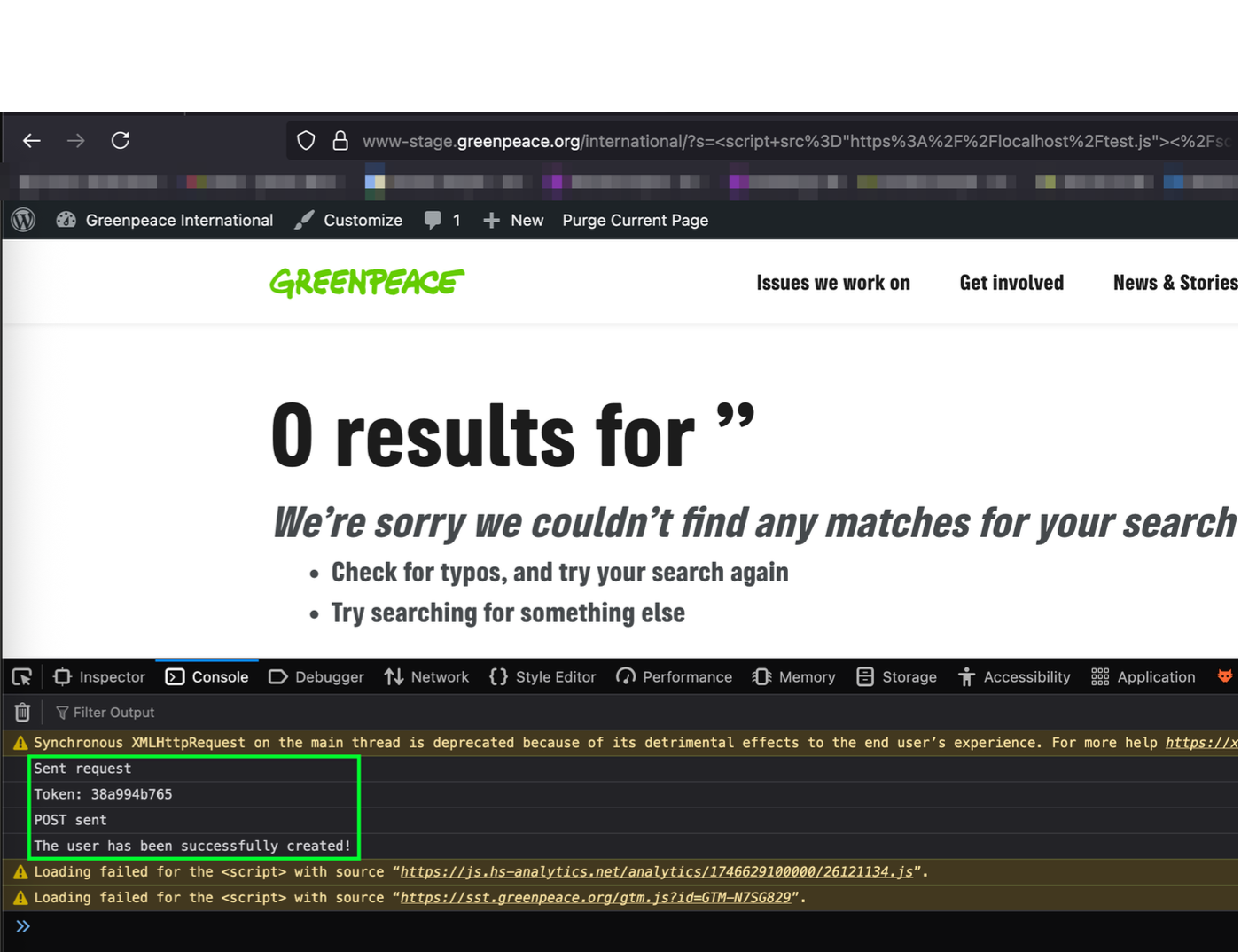Click the fox extension icon in devtools
The width and height of the screenshot is (1241, 952).
[x=1225, y=676]
